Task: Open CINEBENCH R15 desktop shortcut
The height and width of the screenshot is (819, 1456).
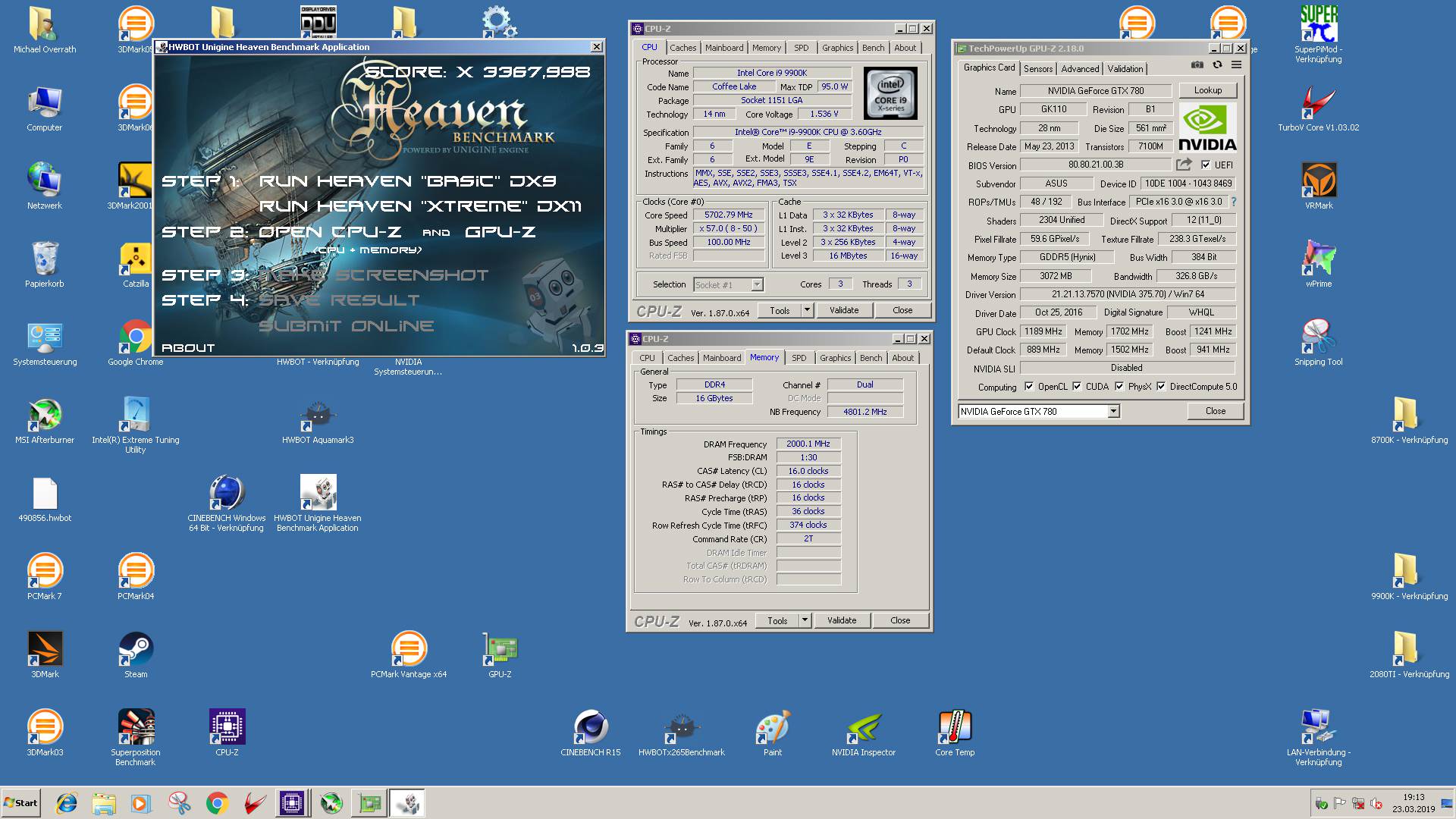Action: click(x=591, y=733)
